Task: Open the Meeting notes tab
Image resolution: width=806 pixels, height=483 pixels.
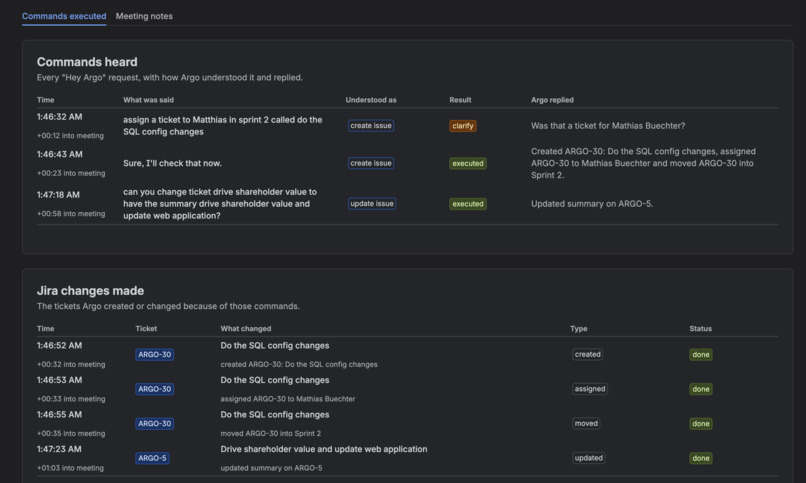Action: [144, 16]
